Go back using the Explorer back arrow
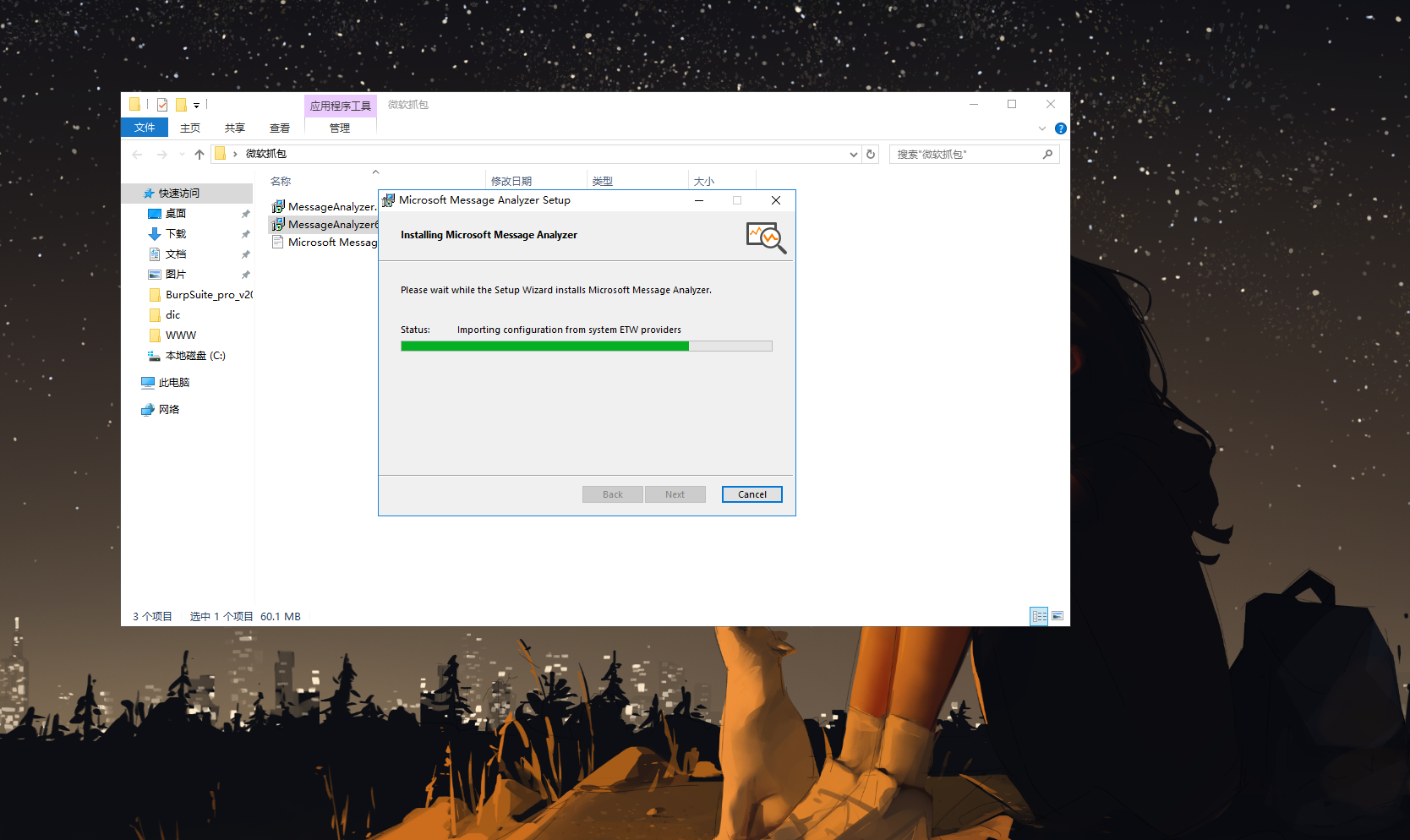The height and width of the screenshot is (840, 1410). click(137, 154)
